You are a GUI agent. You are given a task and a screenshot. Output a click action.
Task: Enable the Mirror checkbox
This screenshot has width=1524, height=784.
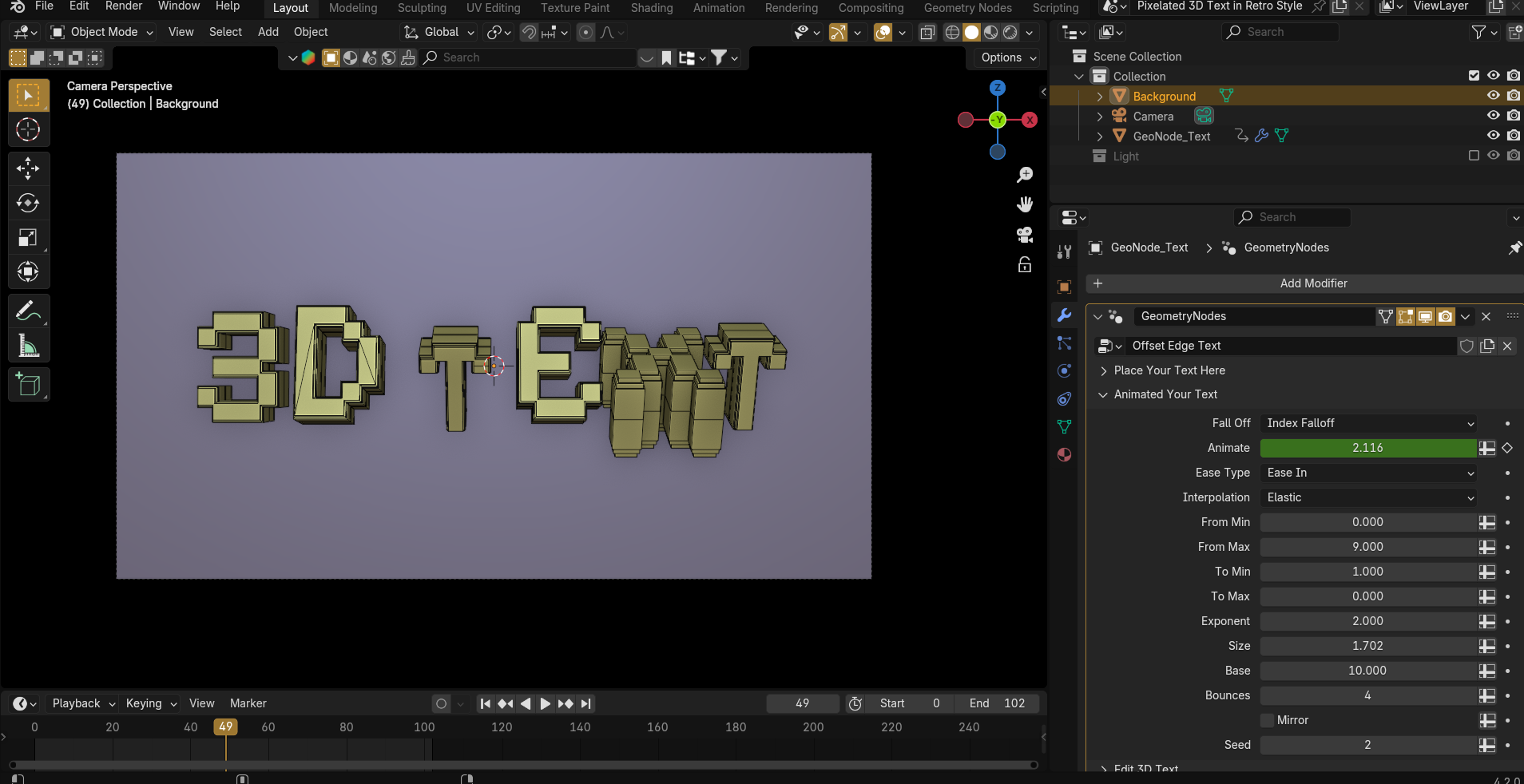[x=1267, y=720]
